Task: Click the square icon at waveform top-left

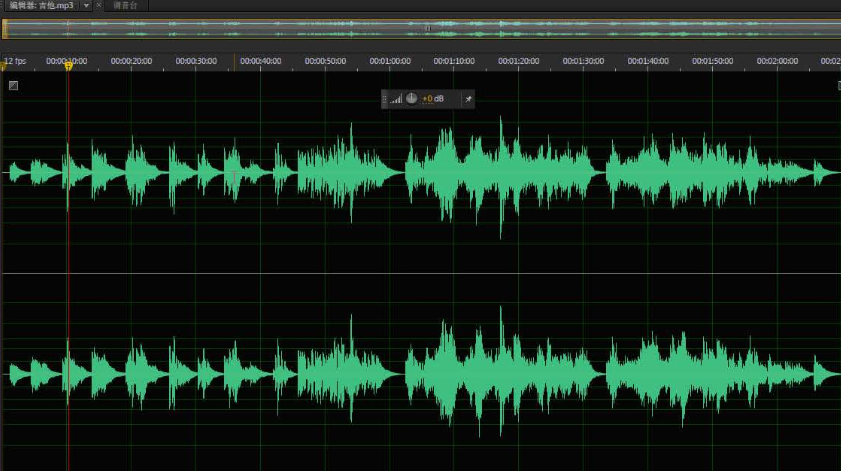Action: click(x=13, y=85)
